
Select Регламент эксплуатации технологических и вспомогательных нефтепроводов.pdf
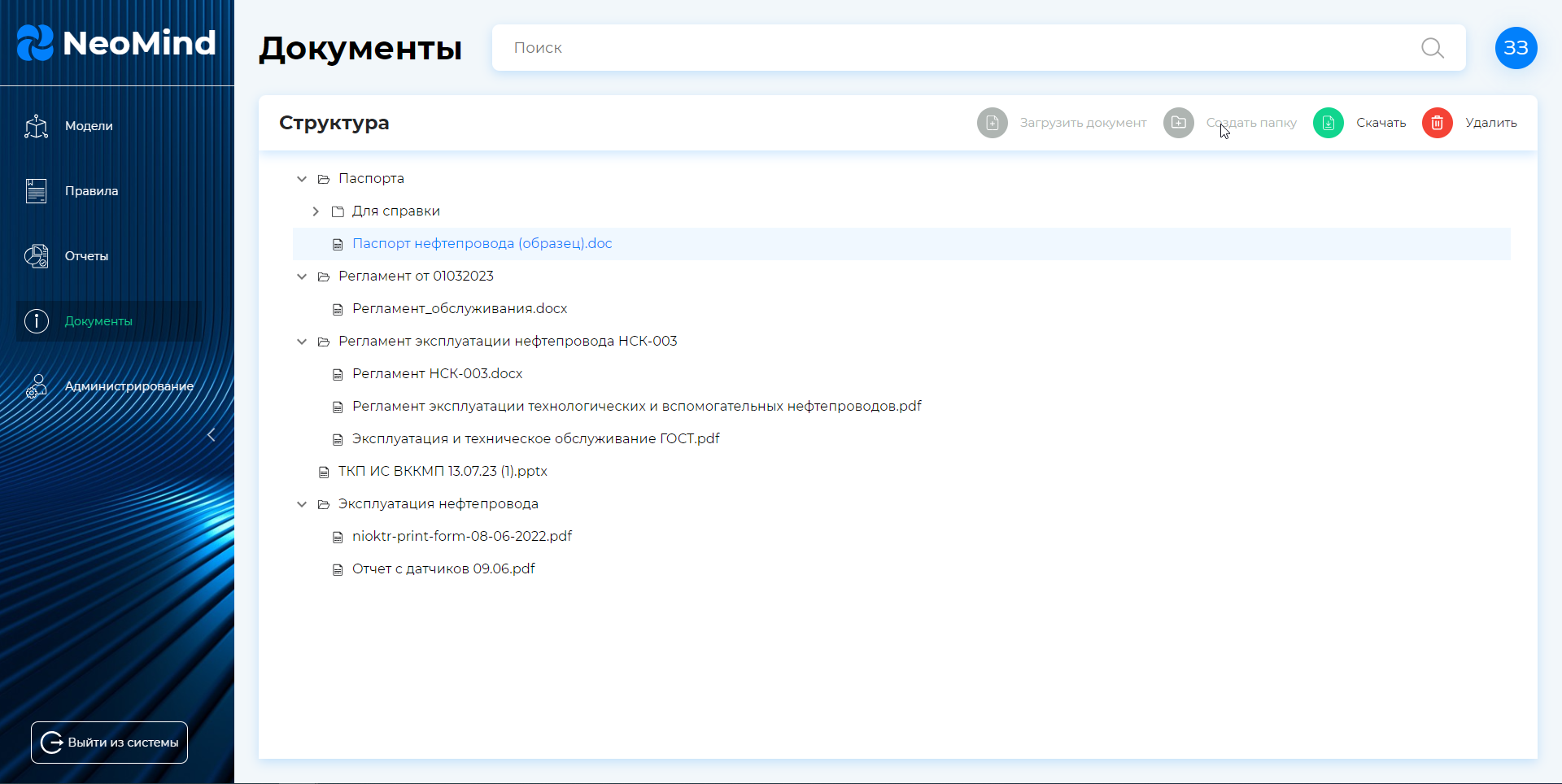[x=636, y=407]
